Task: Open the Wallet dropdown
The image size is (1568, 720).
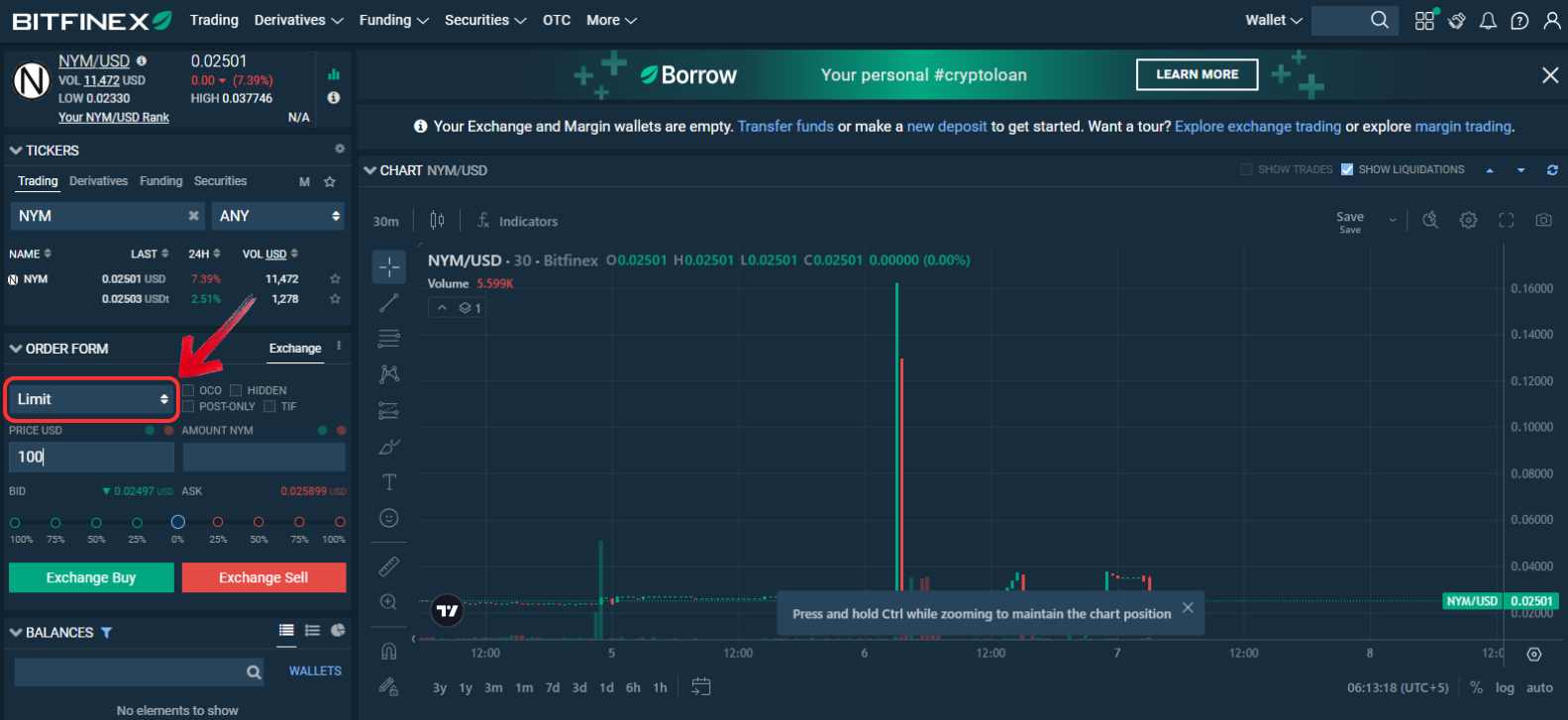Action: coord(1274,20)
